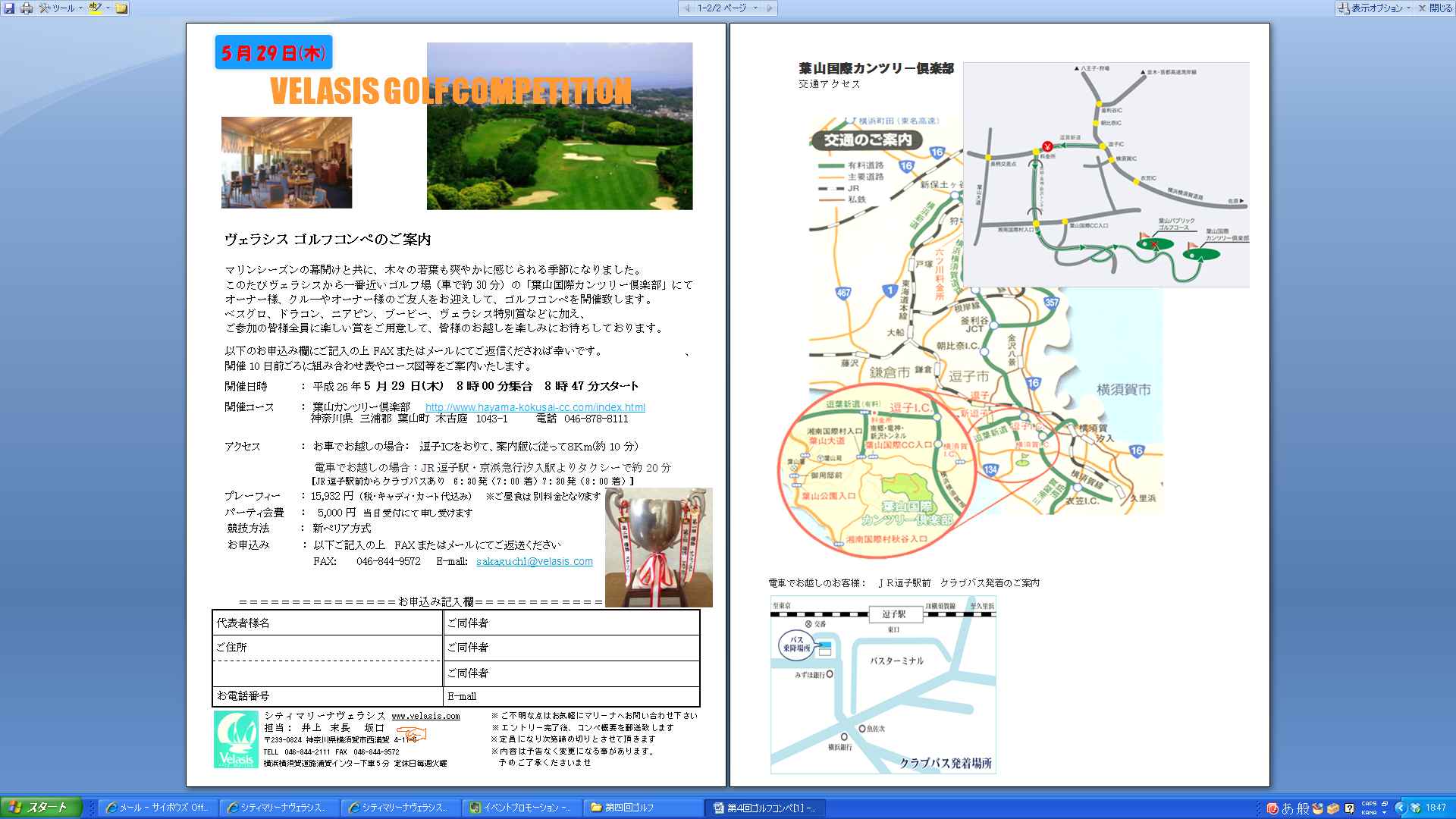Click the IME pad tools icon

[x=1317, y=808]
